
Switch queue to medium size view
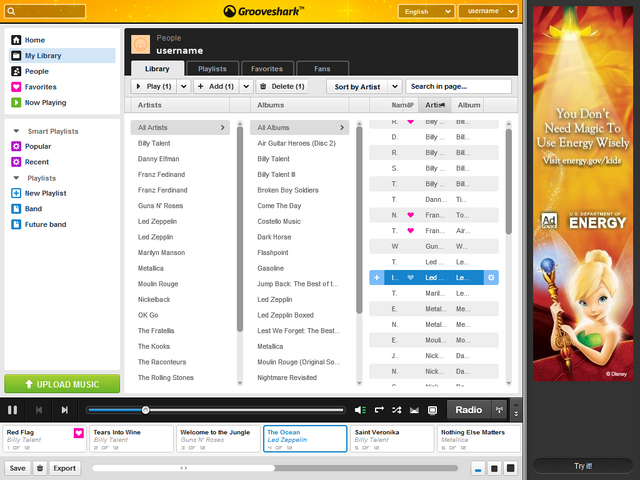point(494,468)
